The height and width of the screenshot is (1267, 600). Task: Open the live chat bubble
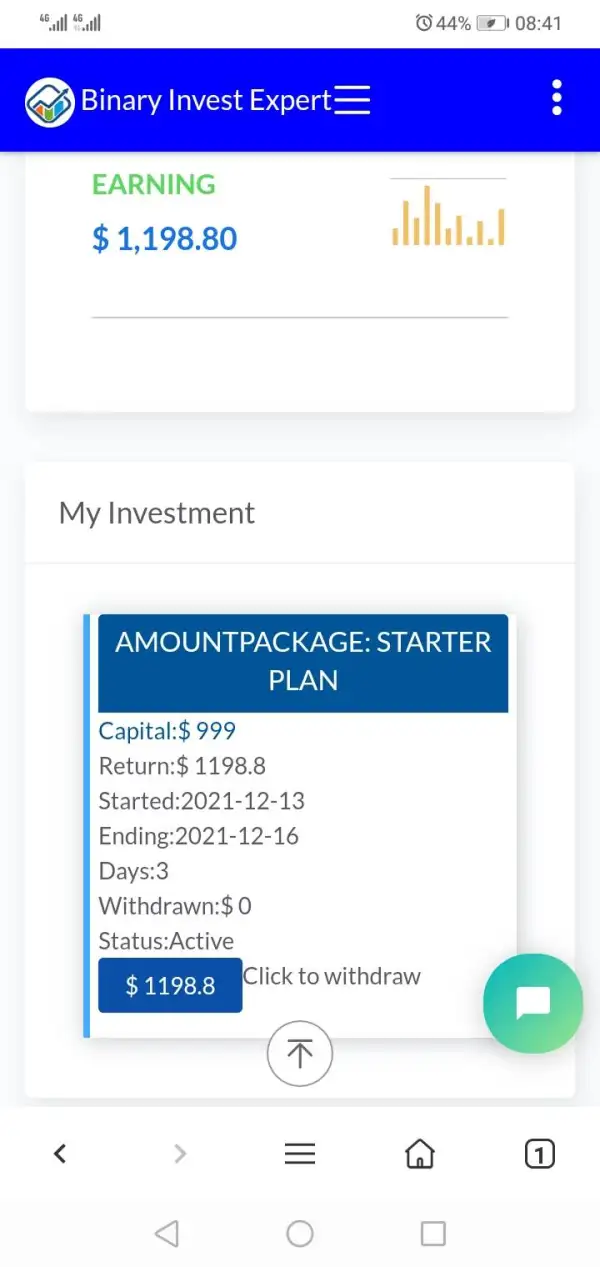[x=532, y=1003]
